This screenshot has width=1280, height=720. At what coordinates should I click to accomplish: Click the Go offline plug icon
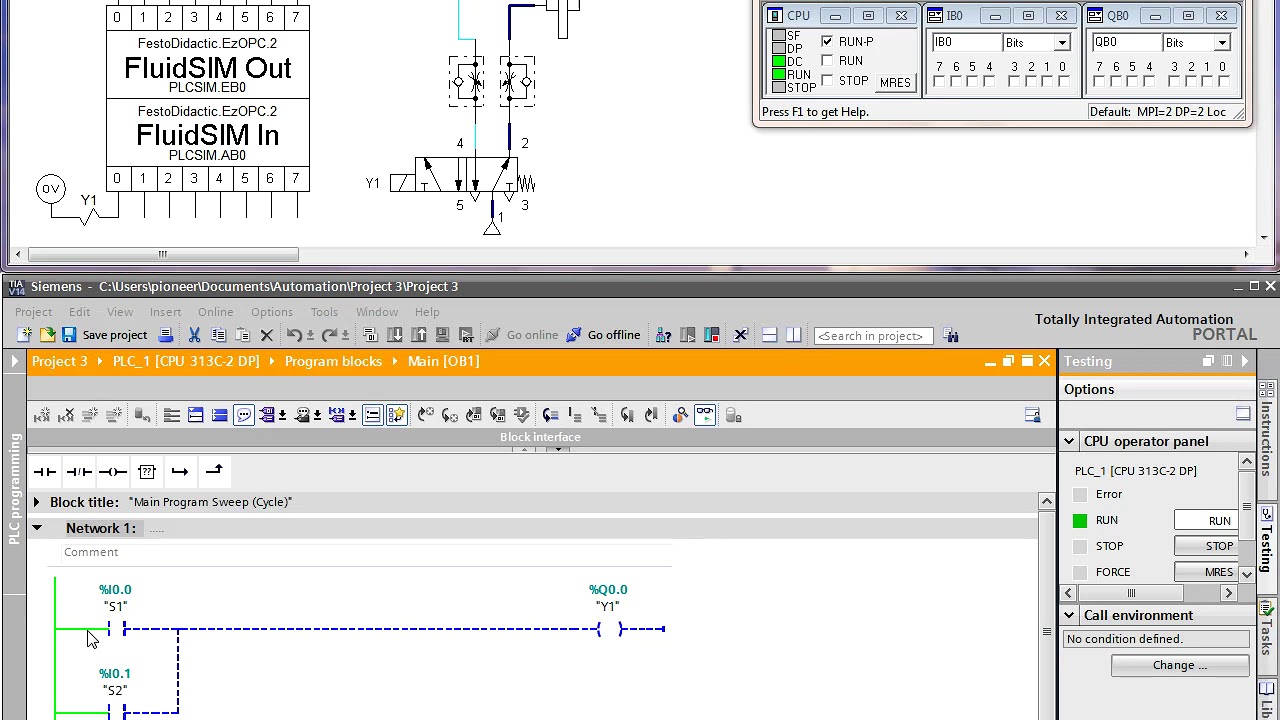coord(574,335)
